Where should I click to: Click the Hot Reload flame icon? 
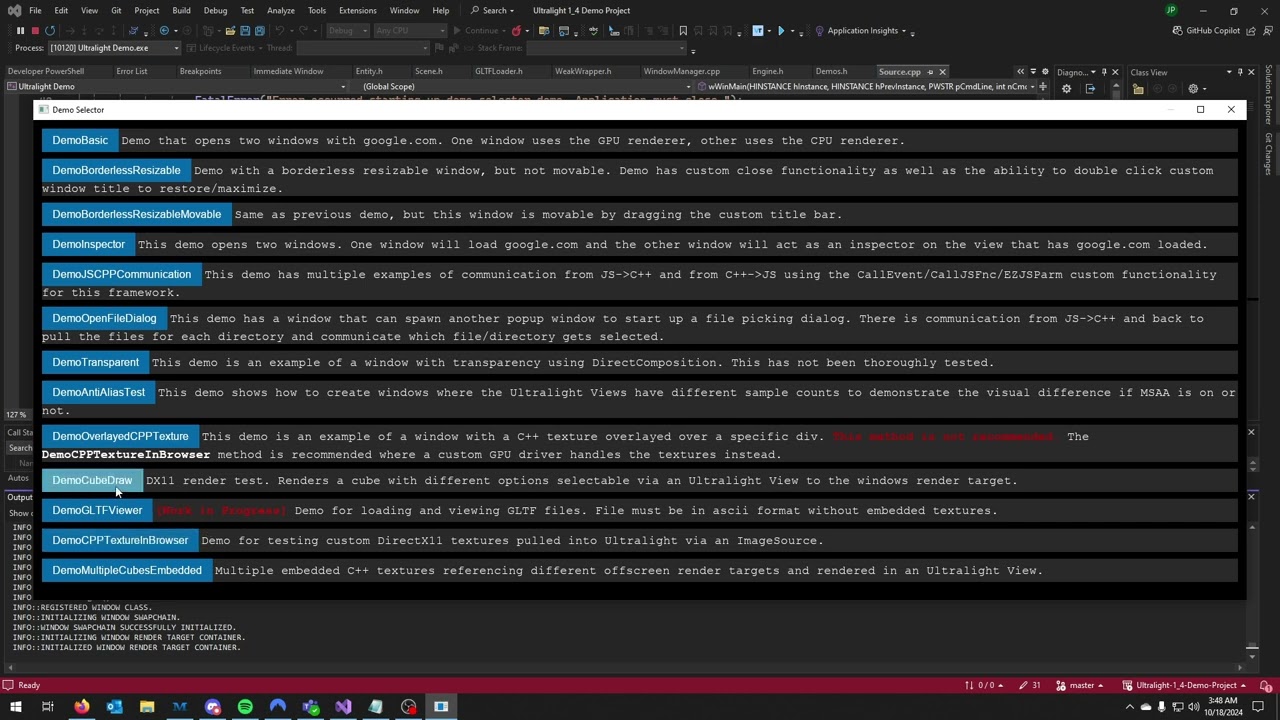517,31
